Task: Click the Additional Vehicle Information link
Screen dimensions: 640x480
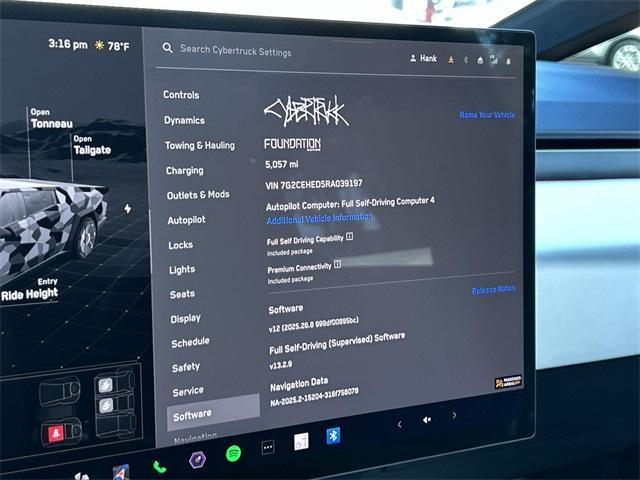Action: [x=319, y=218]
